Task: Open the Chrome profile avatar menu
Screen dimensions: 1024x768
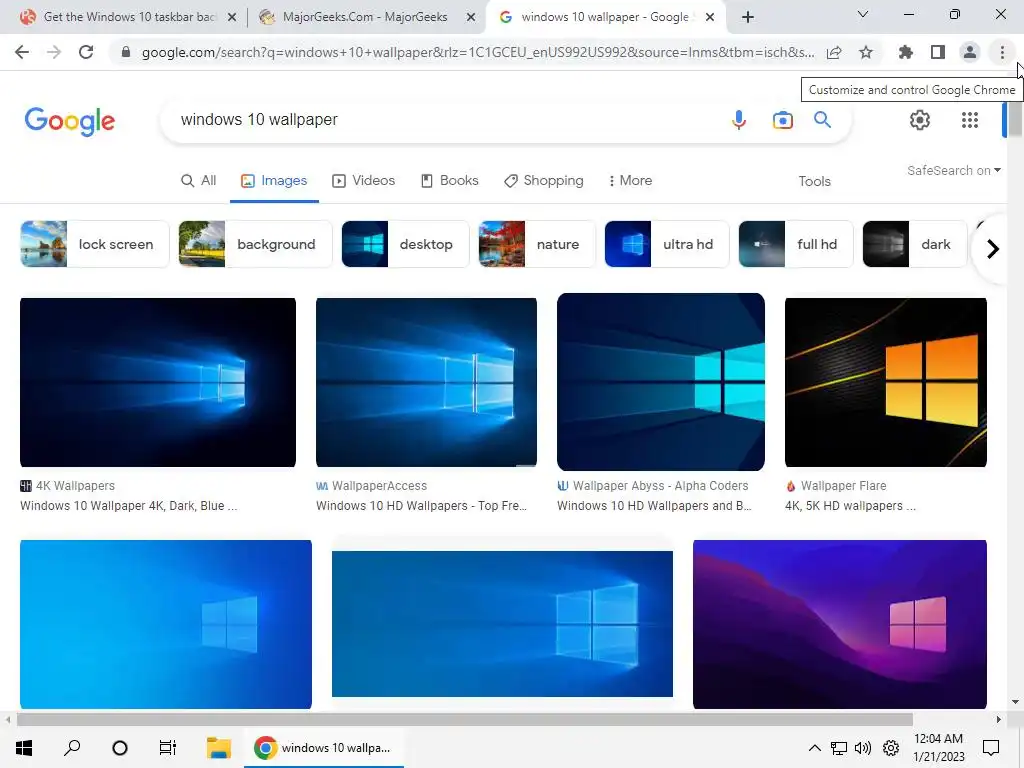Action: tap(970, 52)
